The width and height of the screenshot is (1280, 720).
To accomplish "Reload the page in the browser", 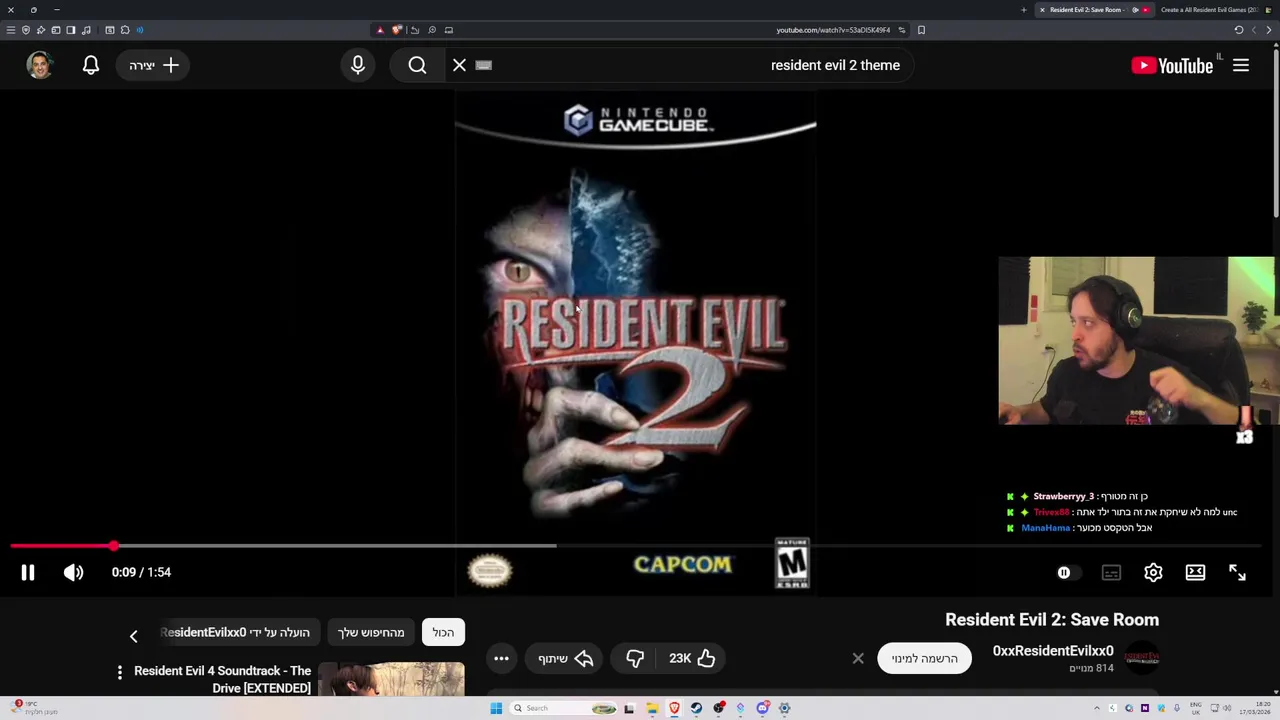I will coord(1238,30).
